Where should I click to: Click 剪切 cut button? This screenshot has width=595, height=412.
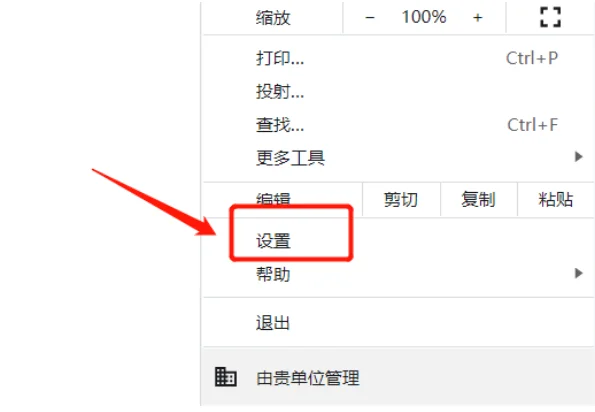[401, 200]
